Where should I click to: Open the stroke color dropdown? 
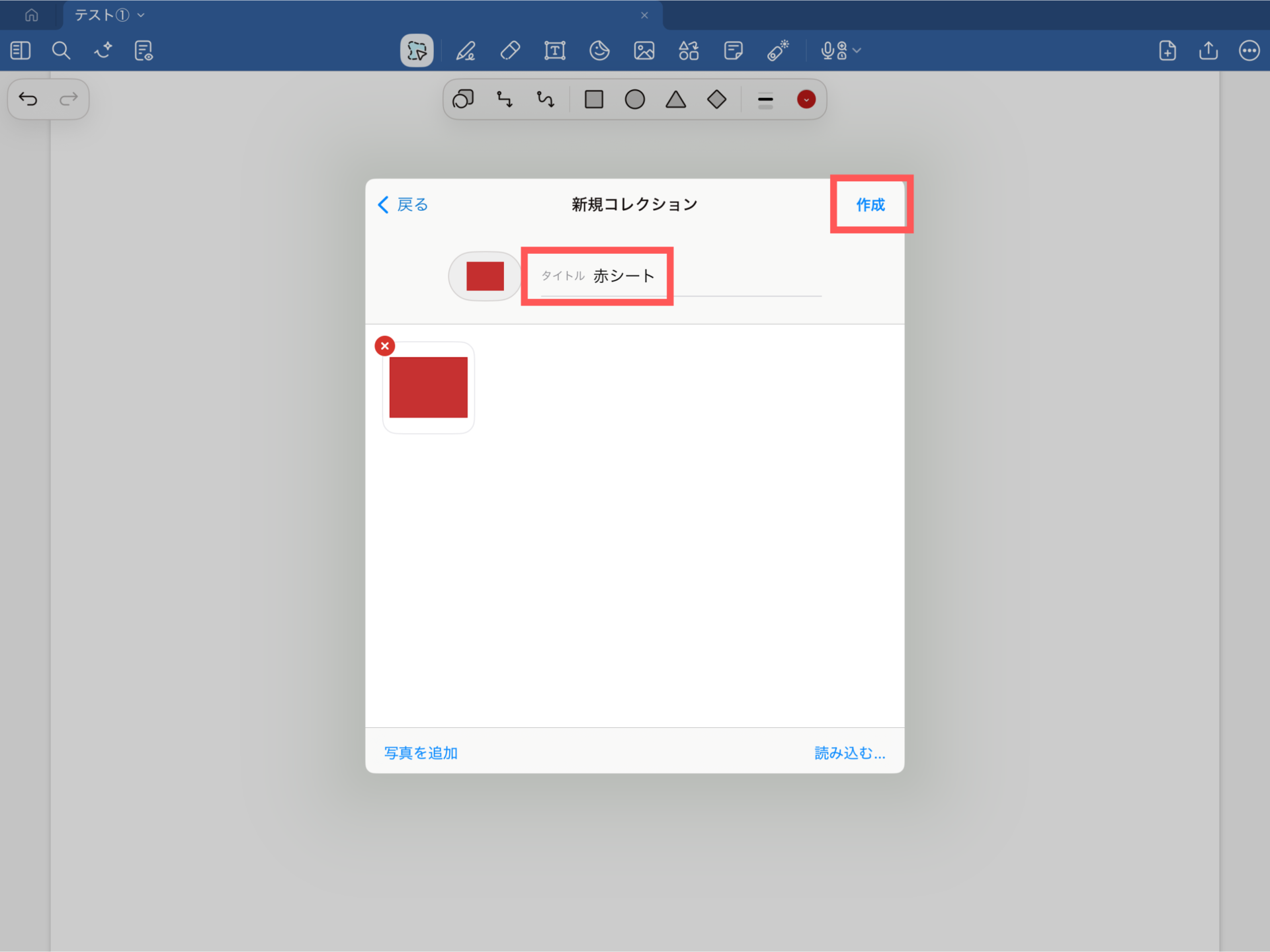pyautogui.click(x=806, y=100)
